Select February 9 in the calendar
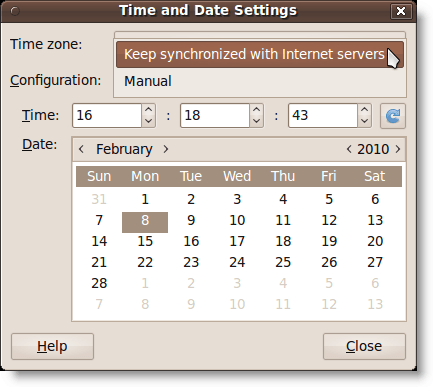This screenshot has width=433, height=387. [x=191, y=220]
